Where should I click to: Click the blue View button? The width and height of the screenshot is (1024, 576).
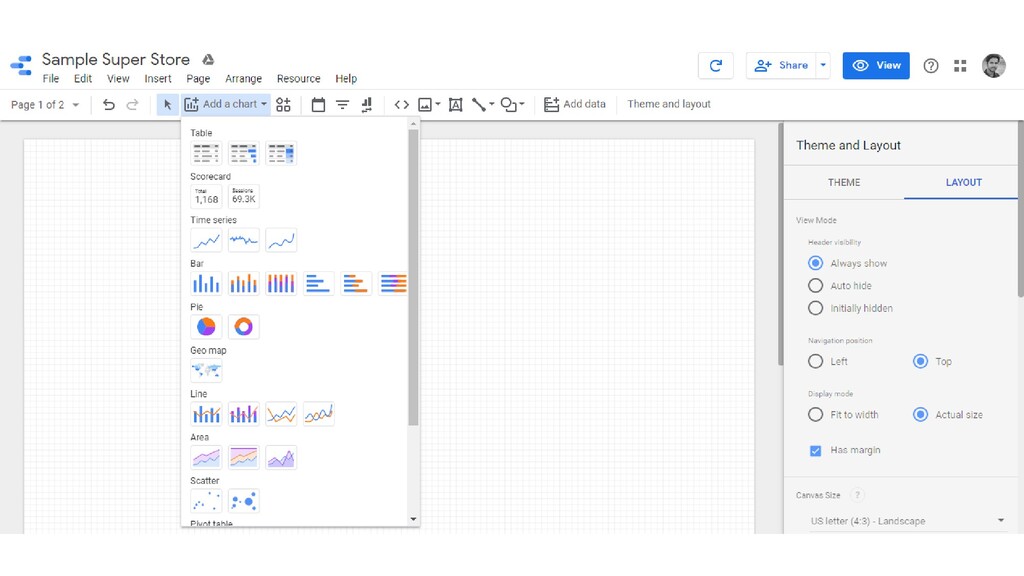click(x=876, y=65)
